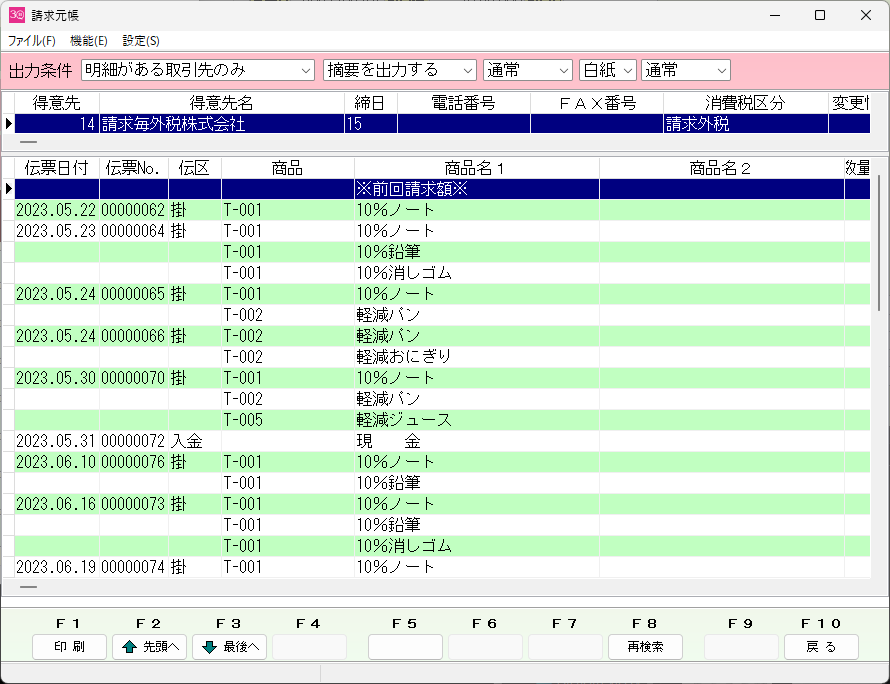
Task: Select slip number 00000073
Action: (x=133, y=504)
